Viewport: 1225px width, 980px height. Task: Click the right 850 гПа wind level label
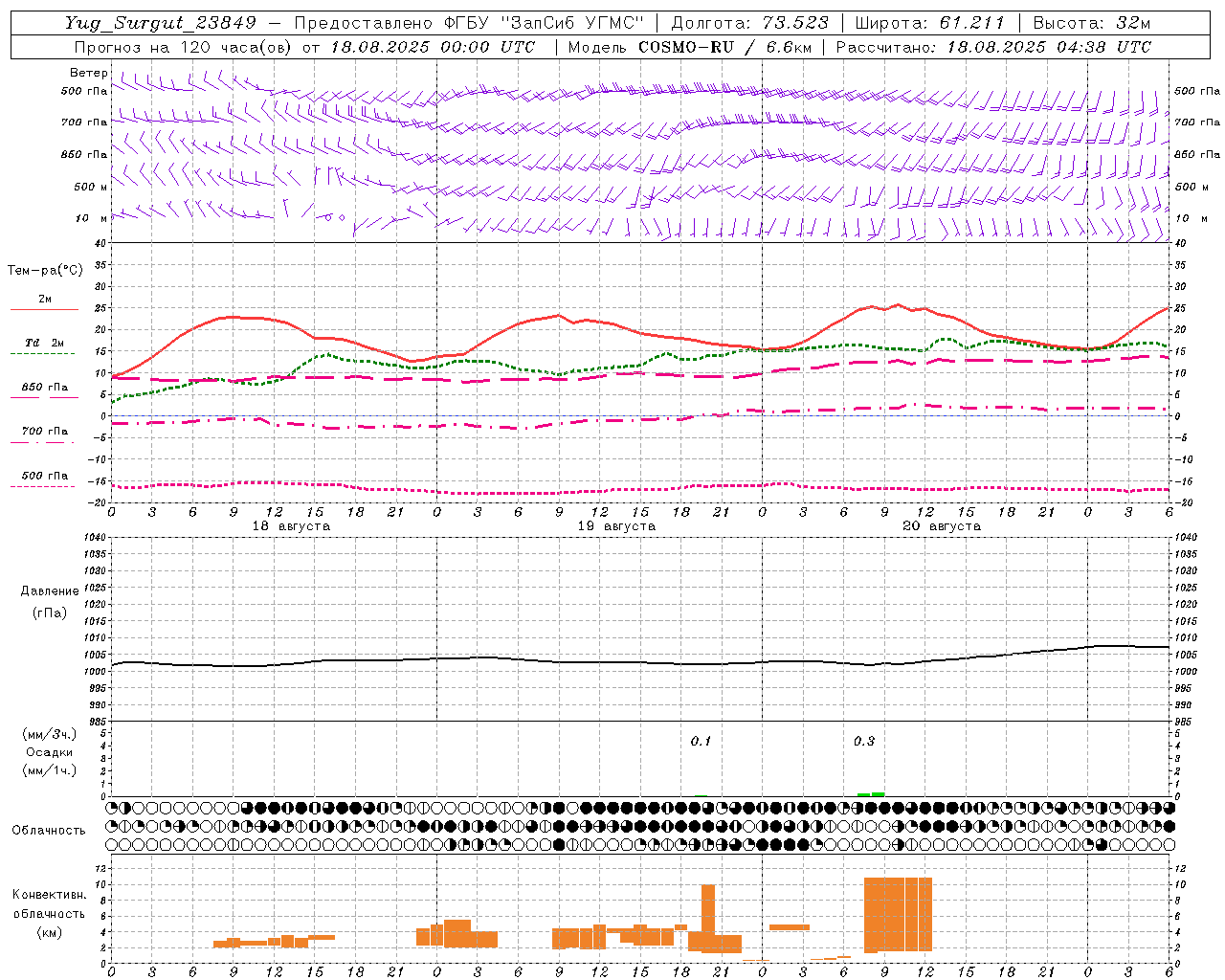click(1197, 154)
